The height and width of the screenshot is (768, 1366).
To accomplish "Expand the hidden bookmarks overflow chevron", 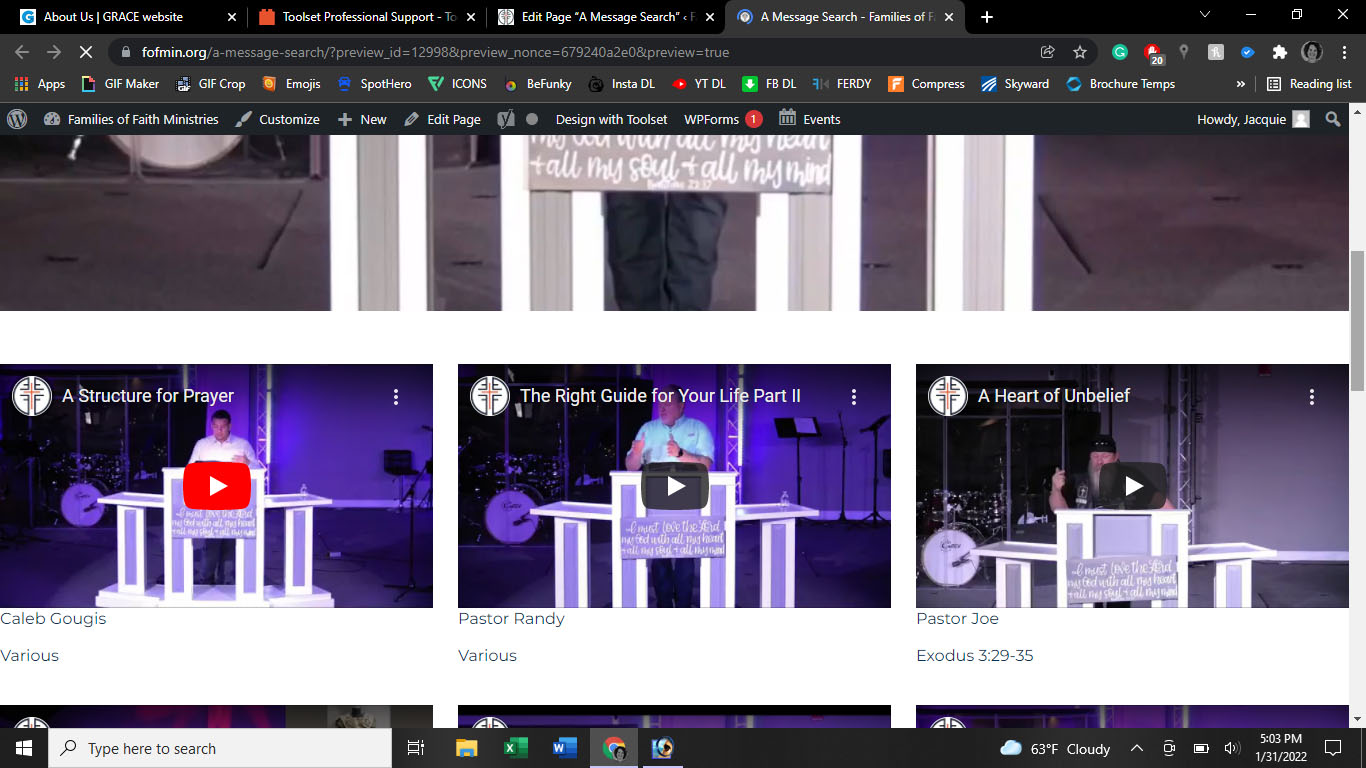I will (x=1241, y=84).
